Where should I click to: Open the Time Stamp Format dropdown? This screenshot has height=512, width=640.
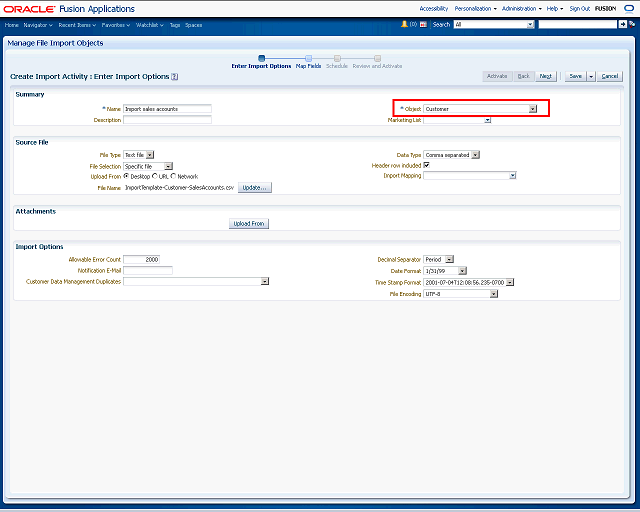(510, 282)
